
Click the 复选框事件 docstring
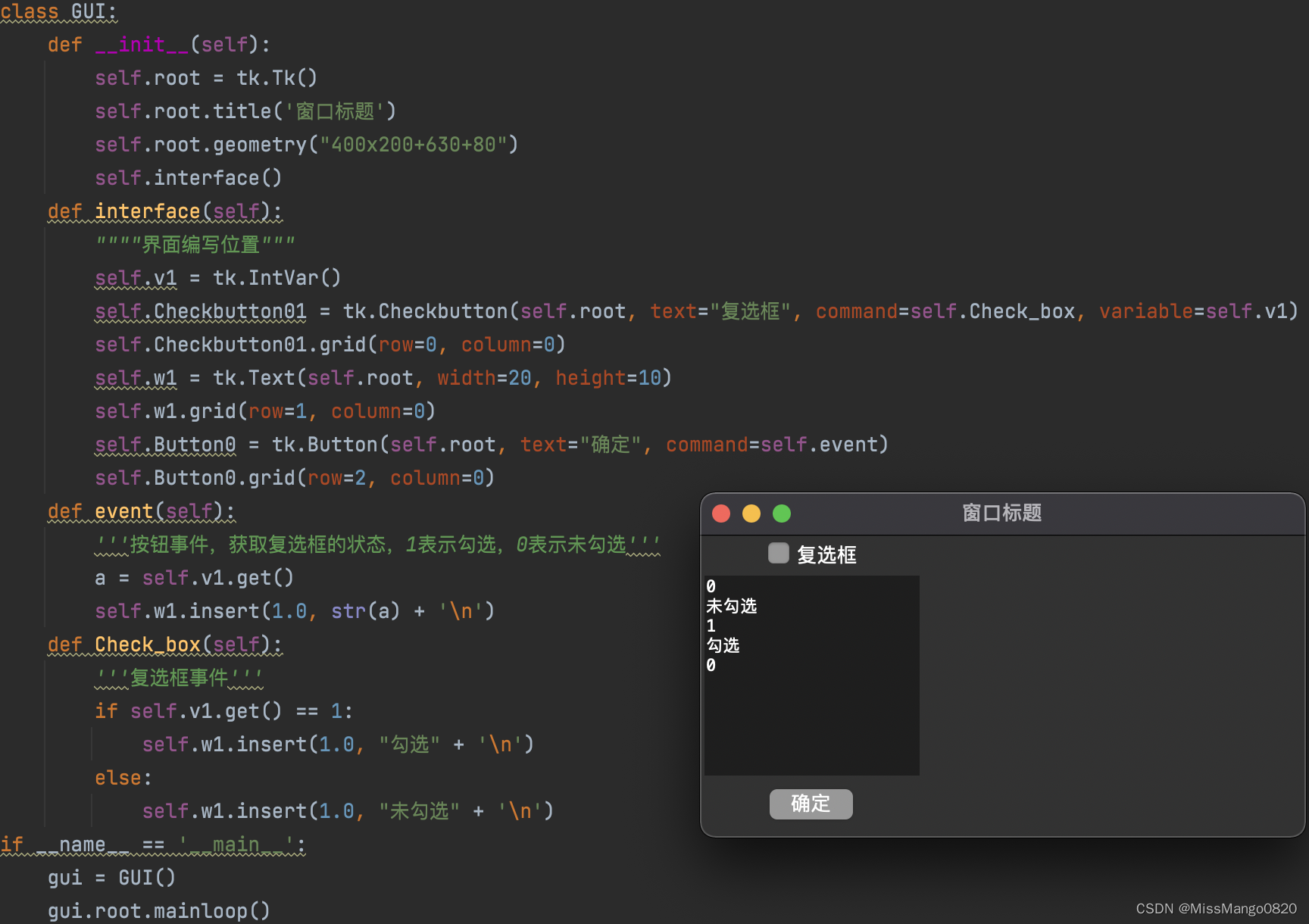(179, 678)
